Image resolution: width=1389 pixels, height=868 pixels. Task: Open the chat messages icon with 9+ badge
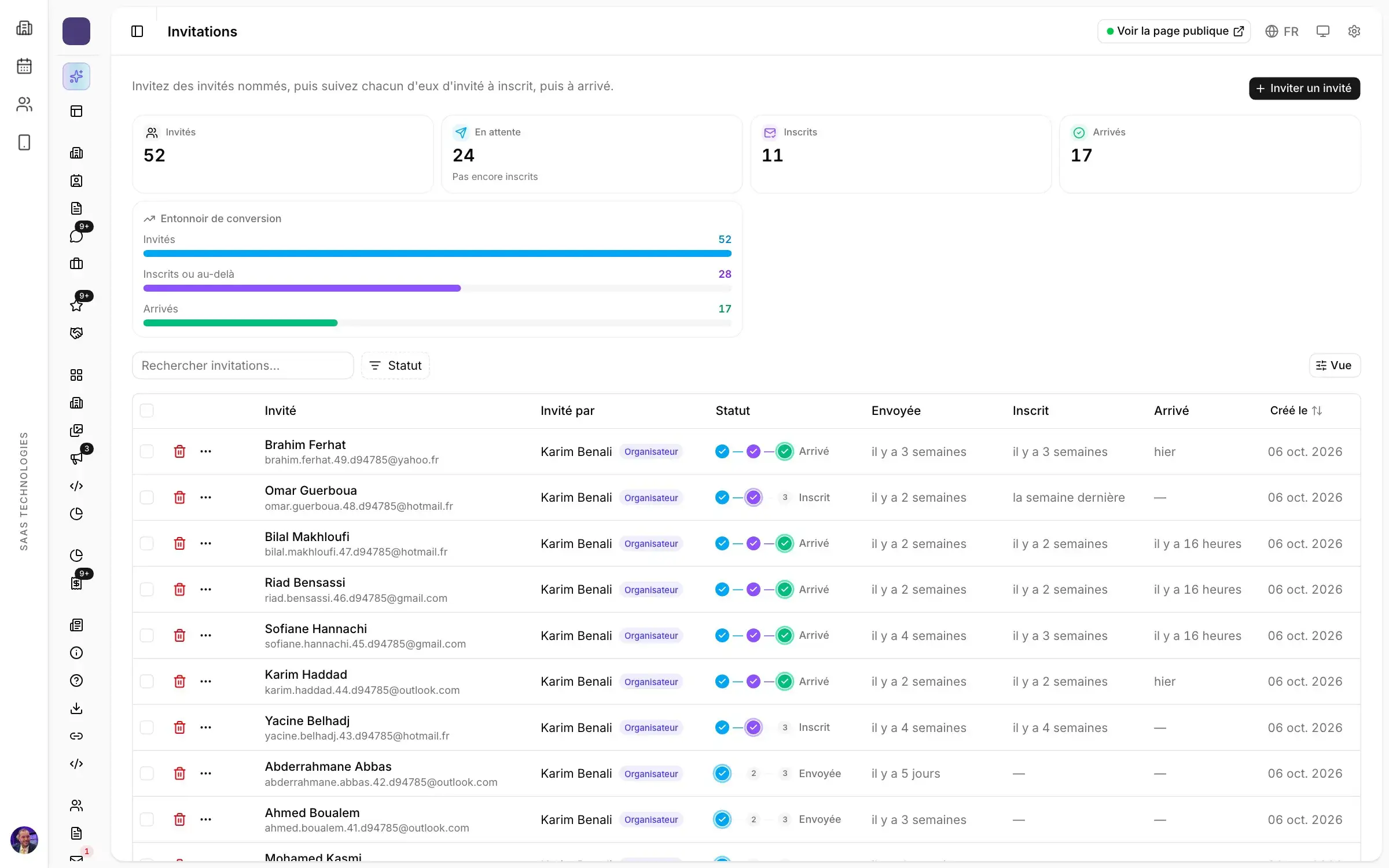click(x=76, y=236)
